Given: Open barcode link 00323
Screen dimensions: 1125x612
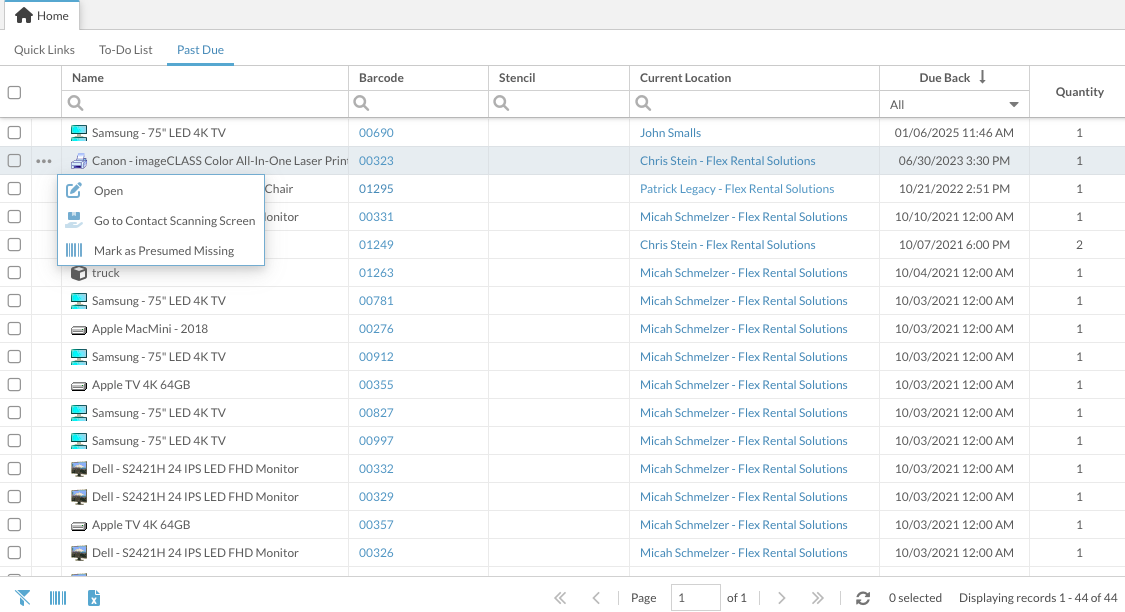Looking at the screenshot, I should [x=376, y=161].
